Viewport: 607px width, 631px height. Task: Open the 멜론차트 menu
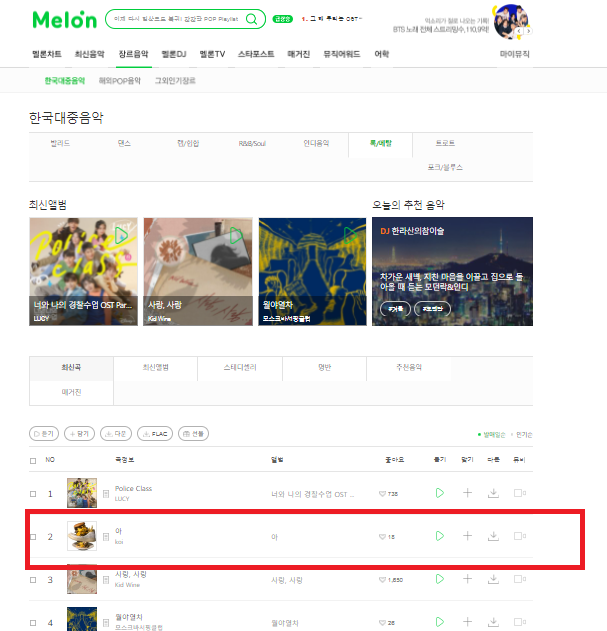[x=47, y=54]
